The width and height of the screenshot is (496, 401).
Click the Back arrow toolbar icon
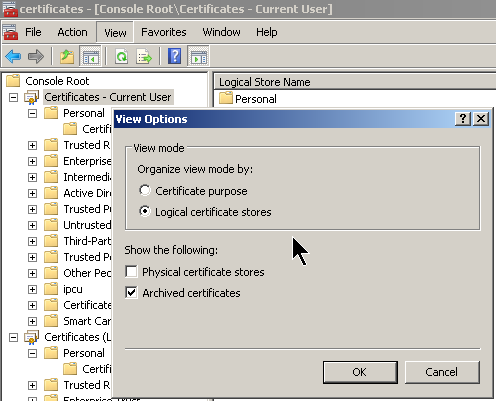tap(13, 56)
